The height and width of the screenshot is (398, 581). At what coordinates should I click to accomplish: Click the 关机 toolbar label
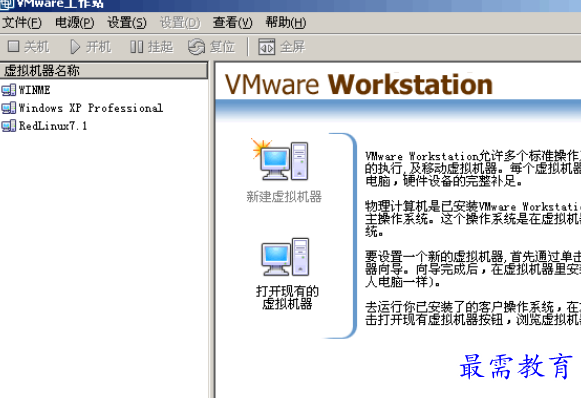point(36,47)
